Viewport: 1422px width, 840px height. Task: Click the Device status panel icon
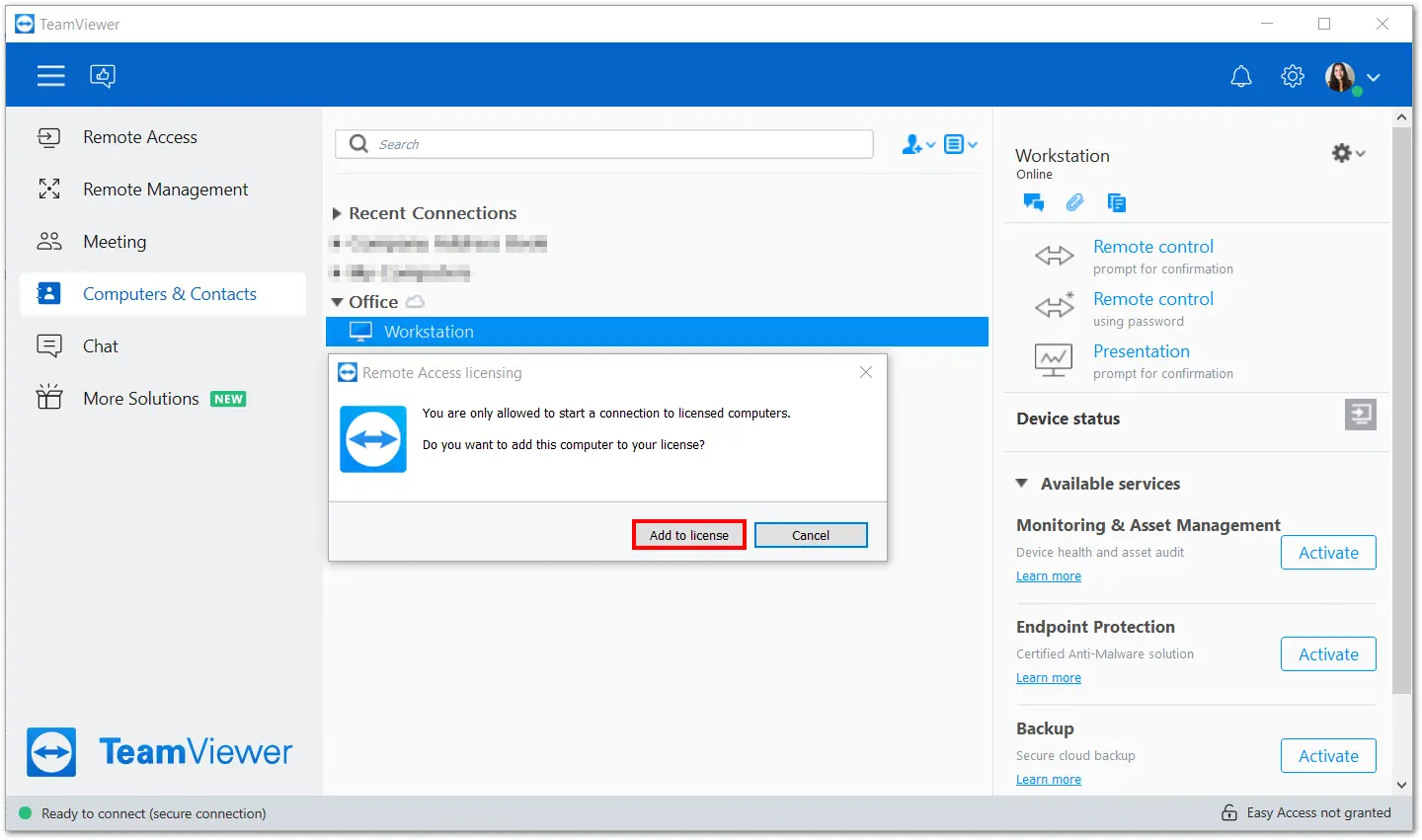[x=1361, y=415]
